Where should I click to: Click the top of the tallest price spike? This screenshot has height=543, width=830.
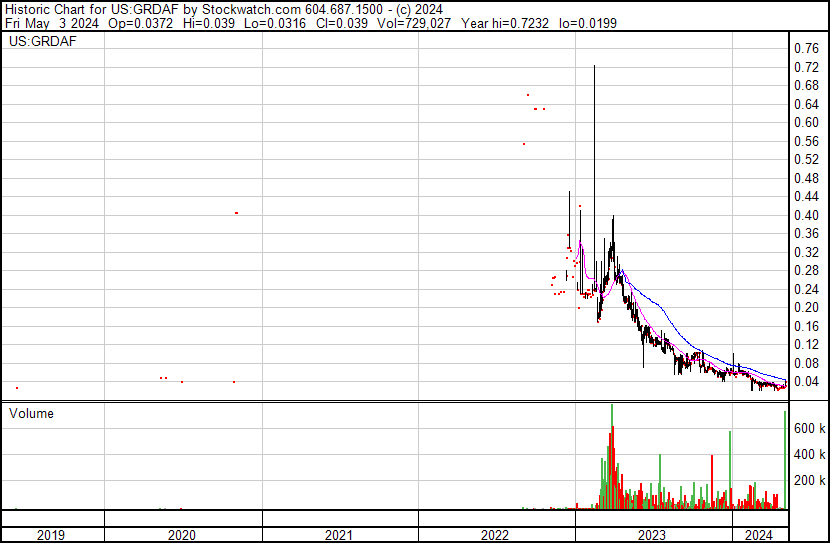pos(594,67)
